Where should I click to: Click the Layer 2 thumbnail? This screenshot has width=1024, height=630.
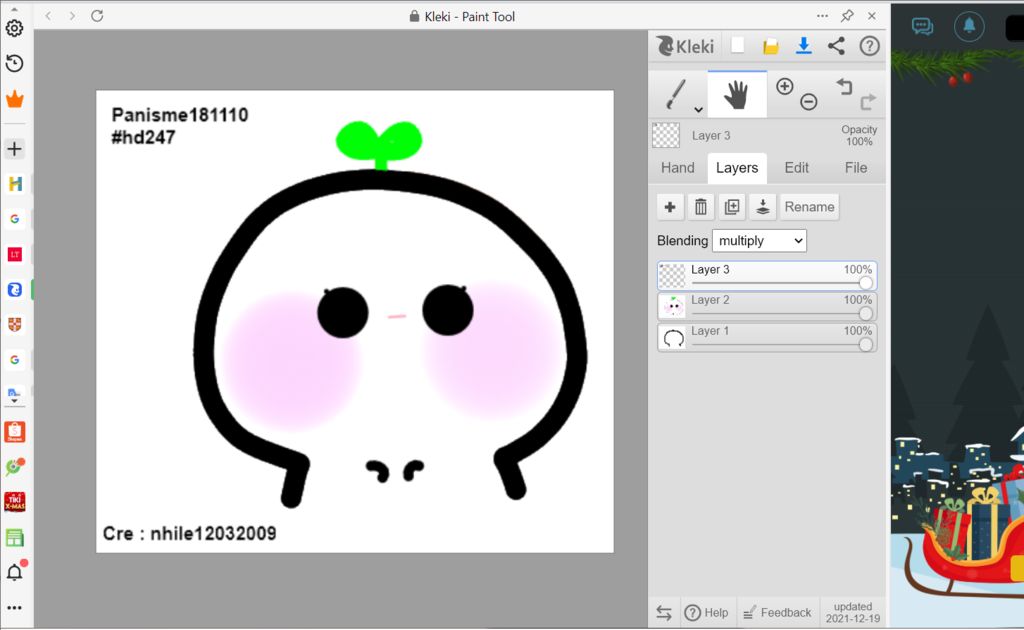(x=672, y=306)
